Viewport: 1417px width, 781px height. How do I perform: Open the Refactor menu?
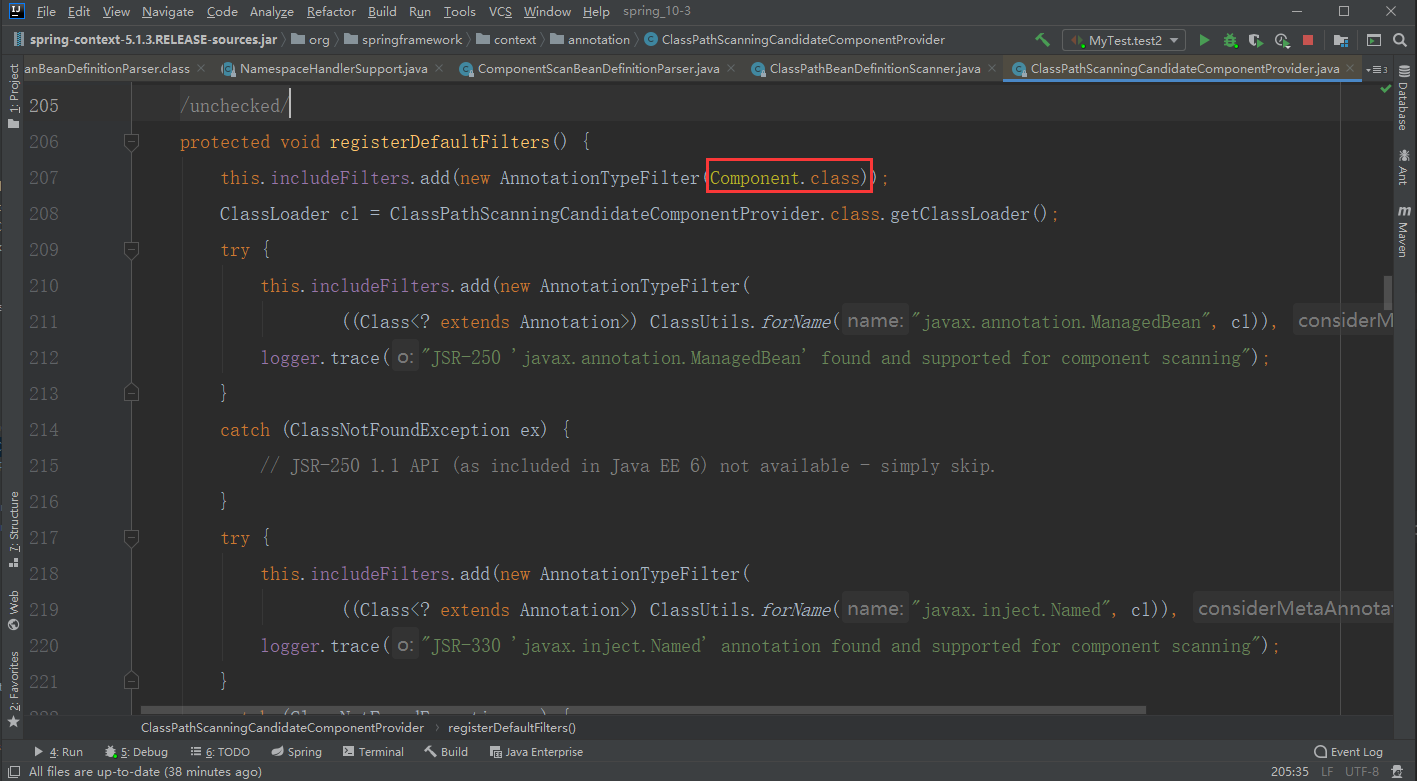331,12
